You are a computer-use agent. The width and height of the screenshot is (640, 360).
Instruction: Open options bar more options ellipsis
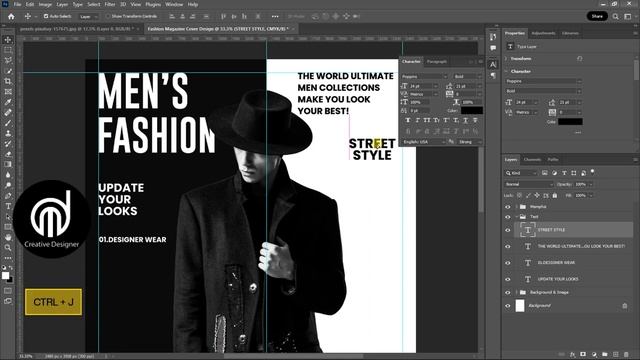[275, 16]
